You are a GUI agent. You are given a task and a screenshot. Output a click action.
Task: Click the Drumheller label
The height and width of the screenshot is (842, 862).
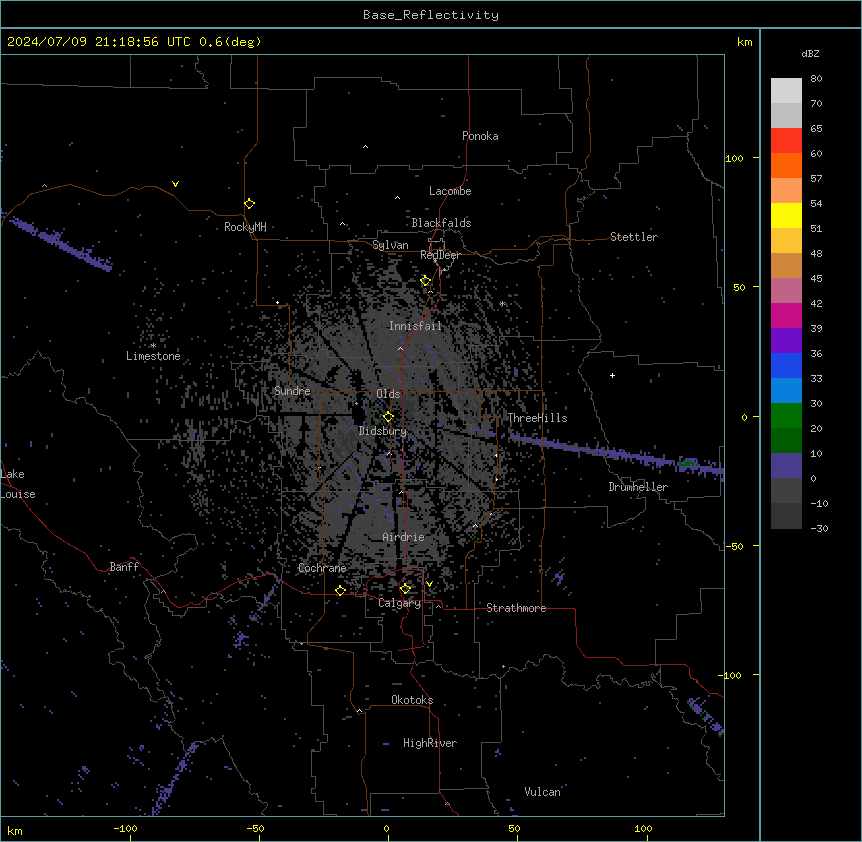tap(638, 487)
